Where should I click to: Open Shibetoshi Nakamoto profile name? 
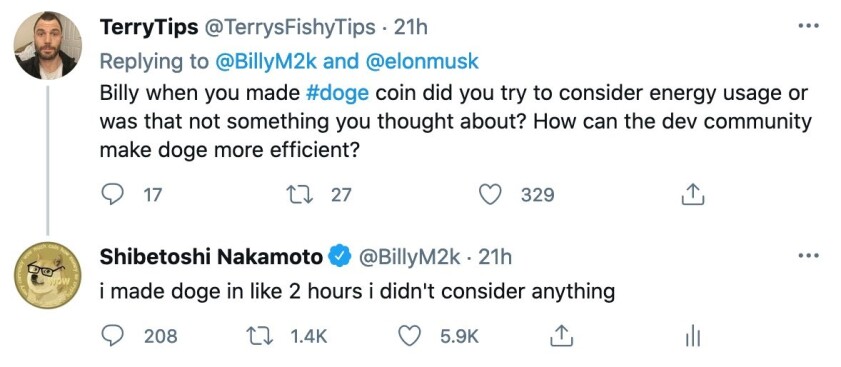pos(211,258)
